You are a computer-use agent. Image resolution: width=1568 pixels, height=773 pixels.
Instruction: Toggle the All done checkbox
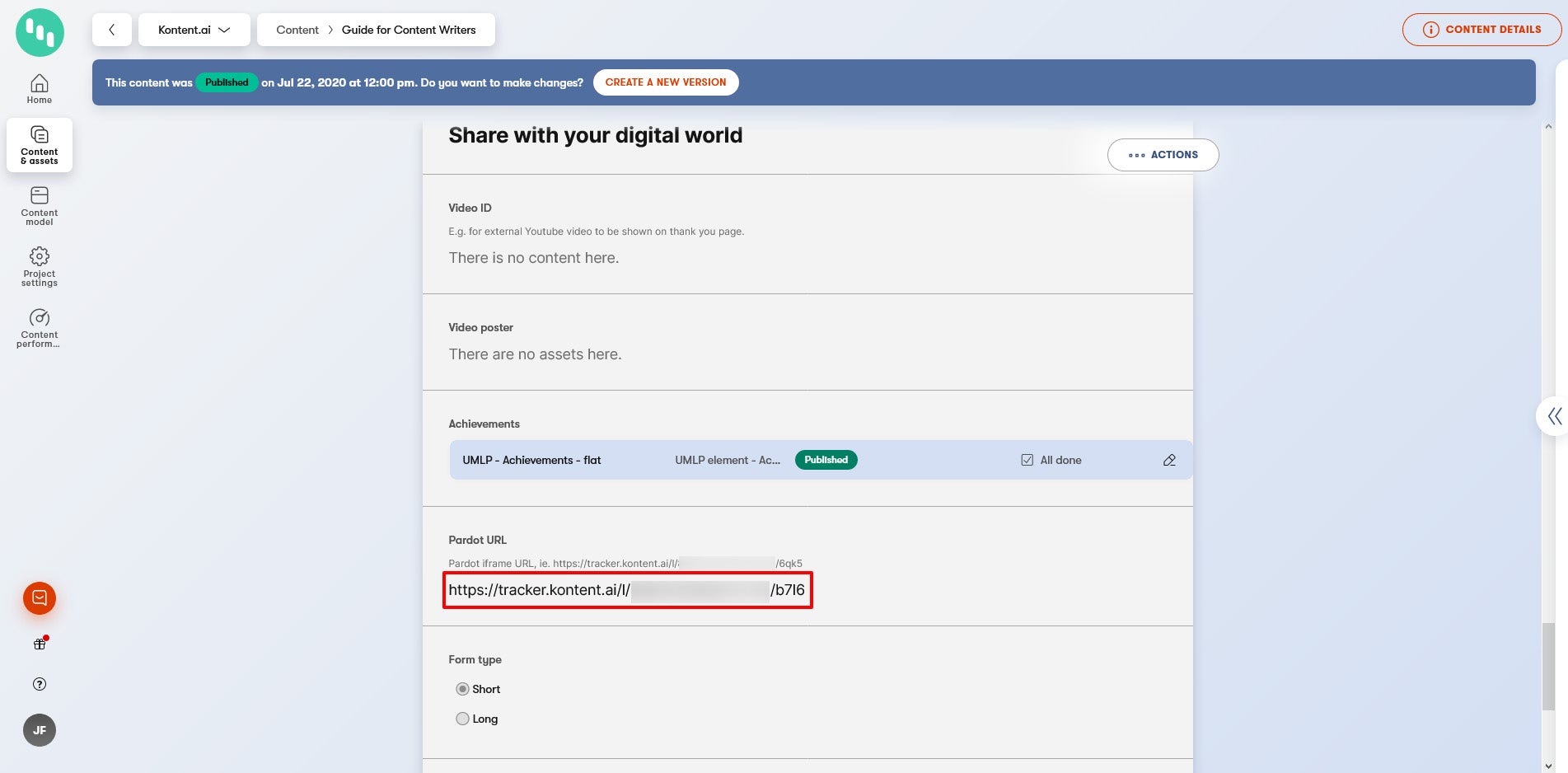[x=1027, y=460]
